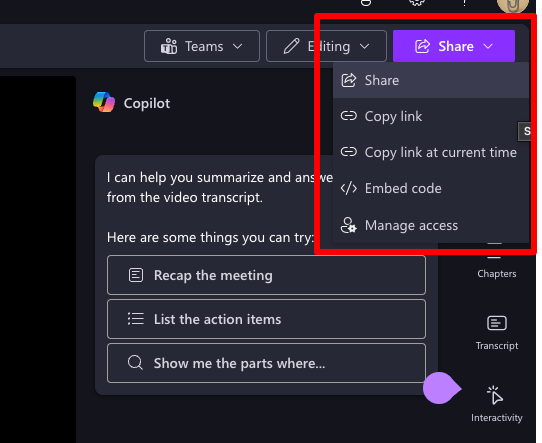This screenshot has height=443, width=542.
Task: Choose Embed code menu entry
Action: [431, 188]
